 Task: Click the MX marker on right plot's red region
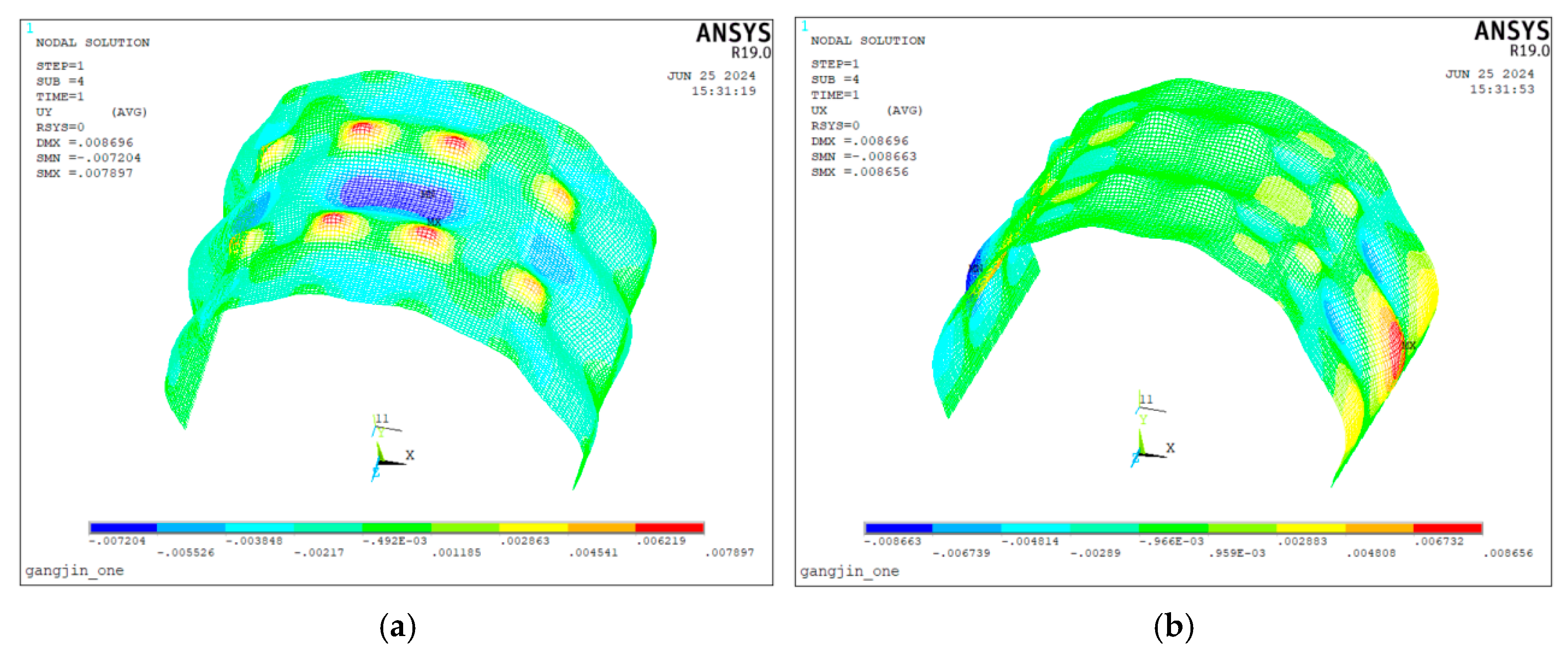coord(1408,346)
